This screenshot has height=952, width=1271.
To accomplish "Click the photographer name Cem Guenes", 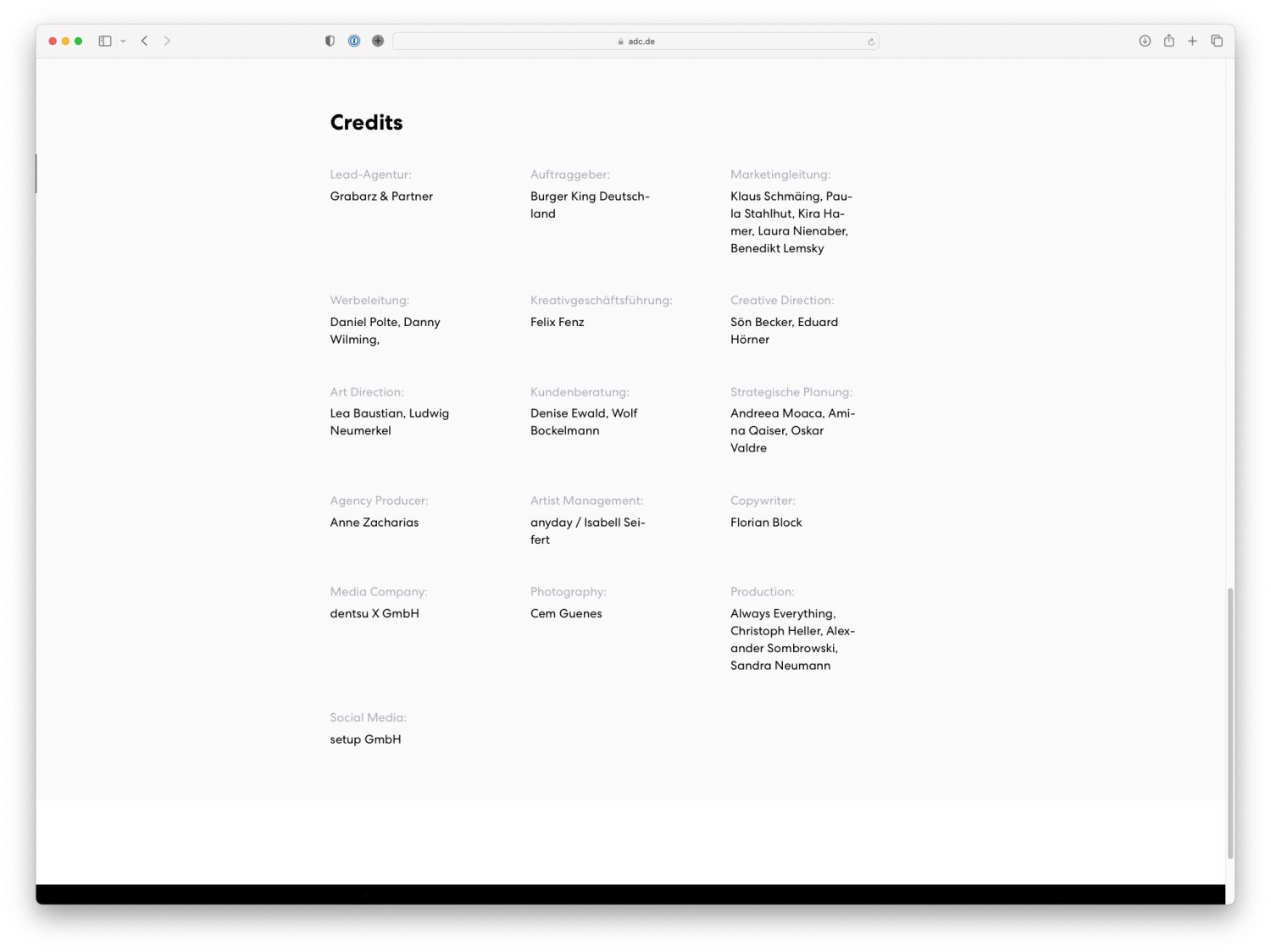I will pos(566,614).
